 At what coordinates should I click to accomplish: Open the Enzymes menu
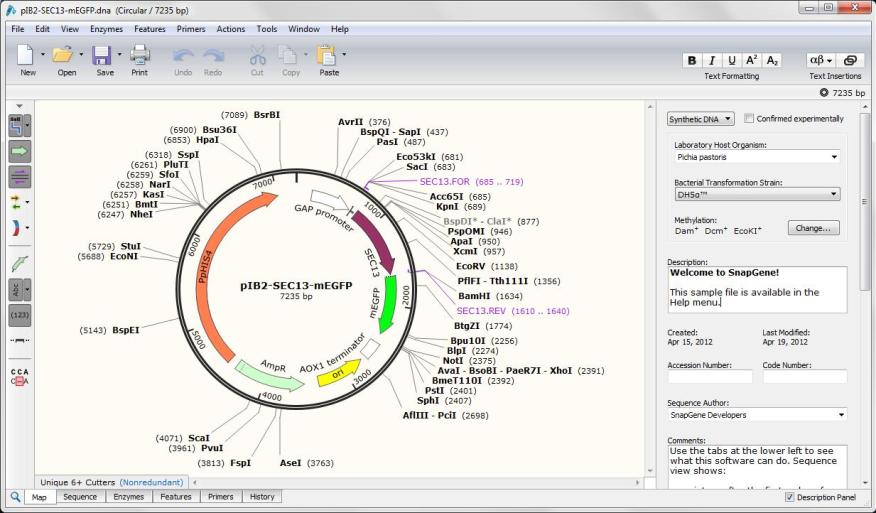click(x=106, y=29)
